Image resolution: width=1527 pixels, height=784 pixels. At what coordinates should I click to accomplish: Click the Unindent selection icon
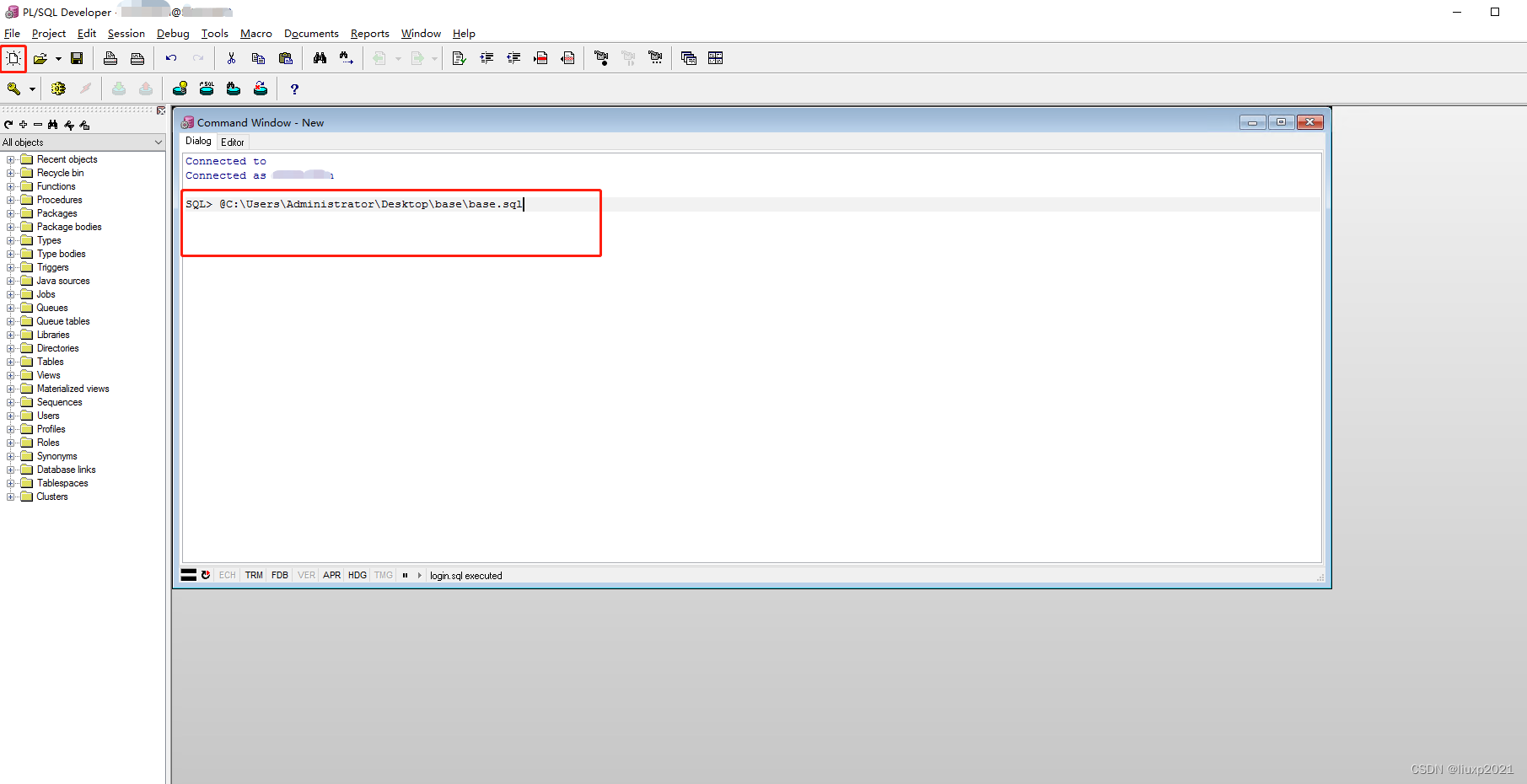tap(513, 58)
